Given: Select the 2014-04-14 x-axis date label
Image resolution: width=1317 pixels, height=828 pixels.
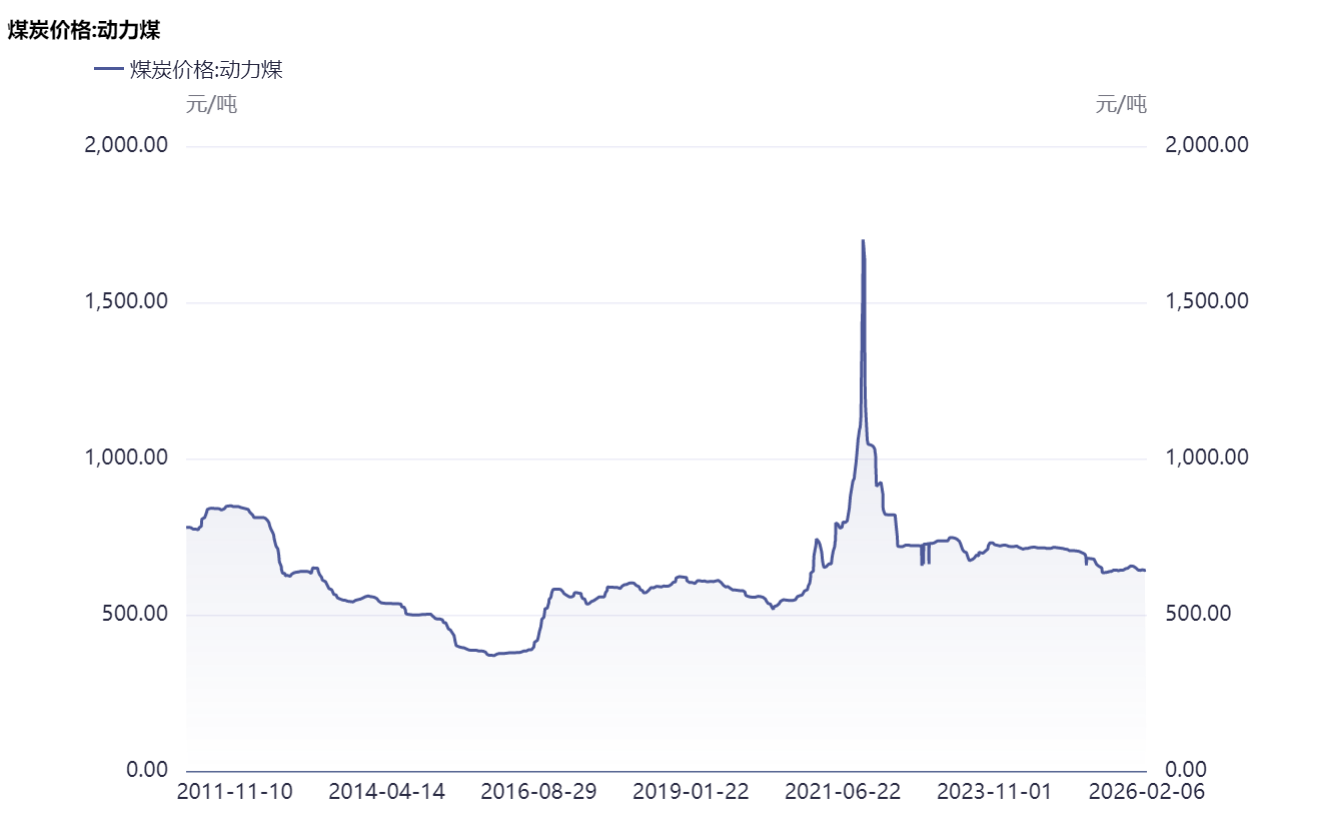Looking at the screenshot, I should click(x=387, y=792).
